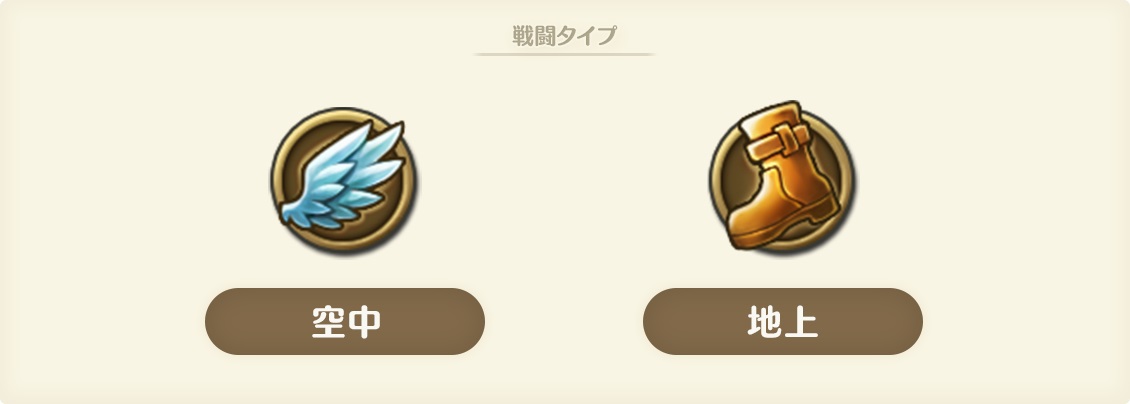The image size is (1130, 404).
Task: Tap the gold ring around the wing
Action: pyautogui.click(x=343, y=117)
